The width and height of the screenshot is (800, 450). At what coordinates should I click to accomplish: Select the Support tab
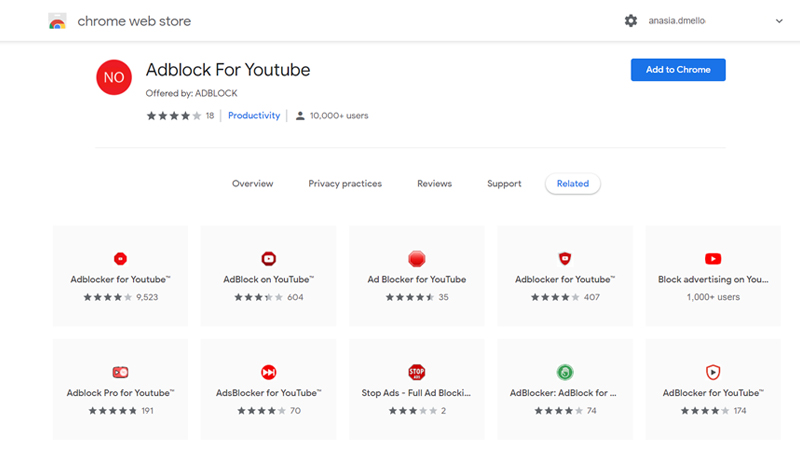click(504, 184)
